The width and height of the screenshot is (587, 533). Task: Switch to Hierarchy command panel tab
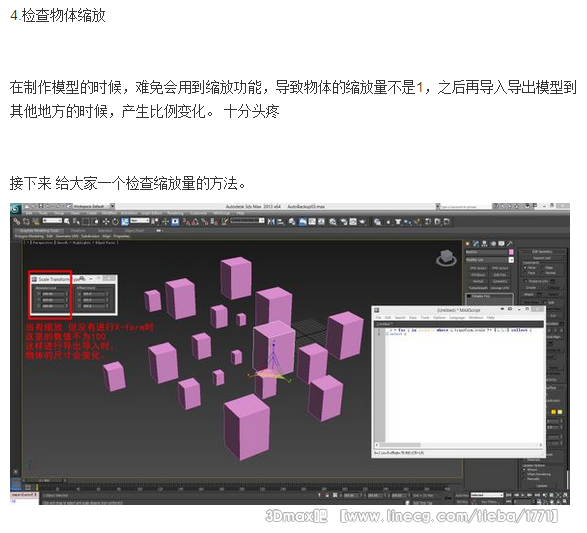point(484,243)
